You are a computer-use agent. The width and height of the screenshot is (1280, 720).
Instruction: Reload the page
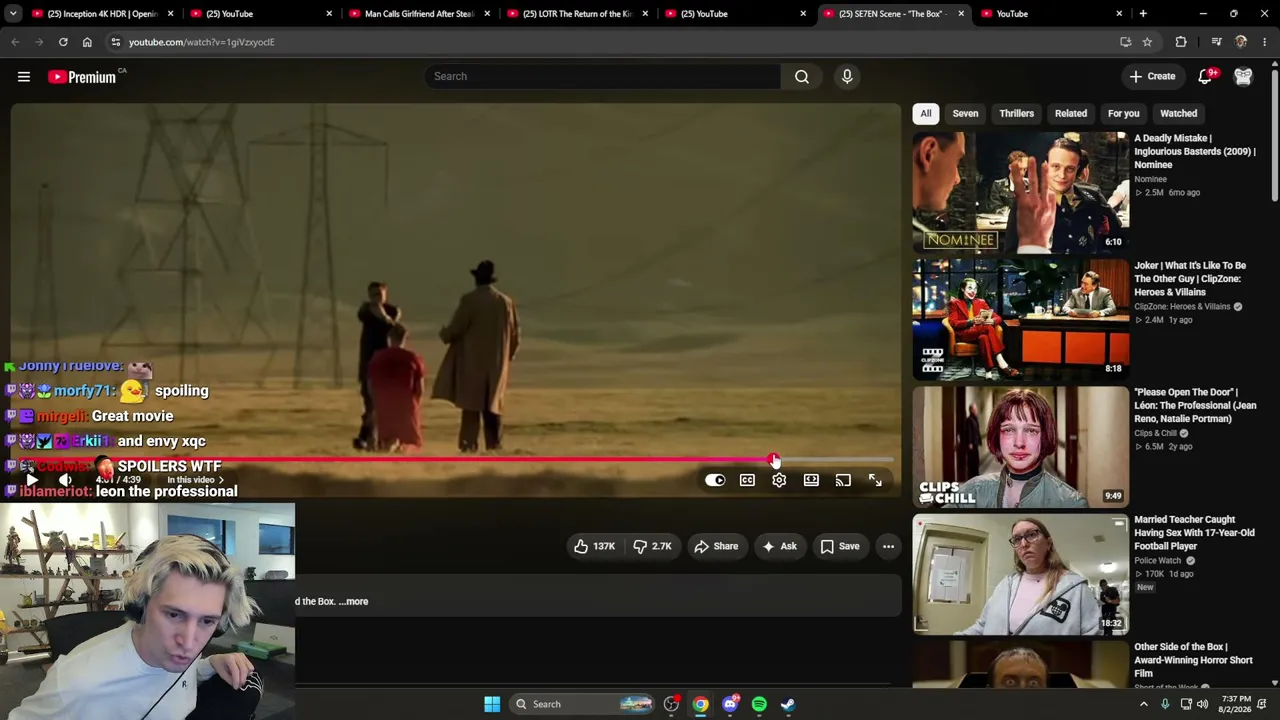[63, 42]
